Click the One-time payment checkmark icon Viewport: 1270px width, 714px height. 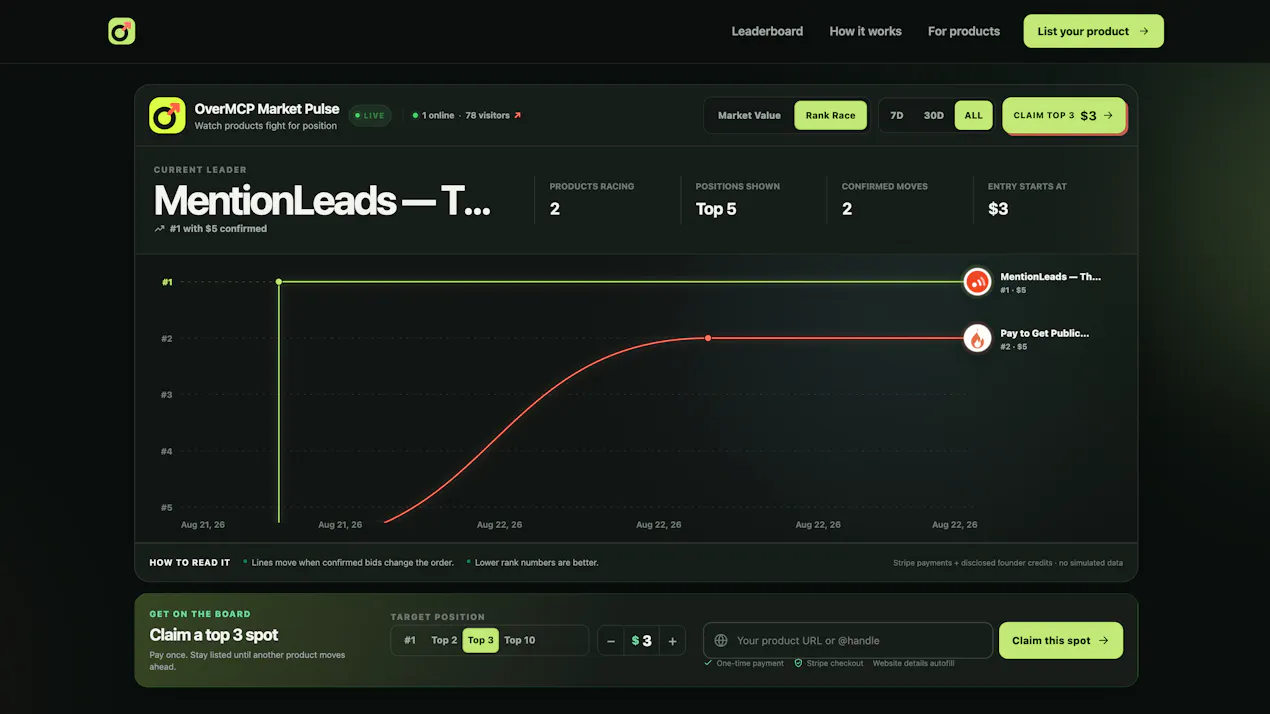(708, 663)
